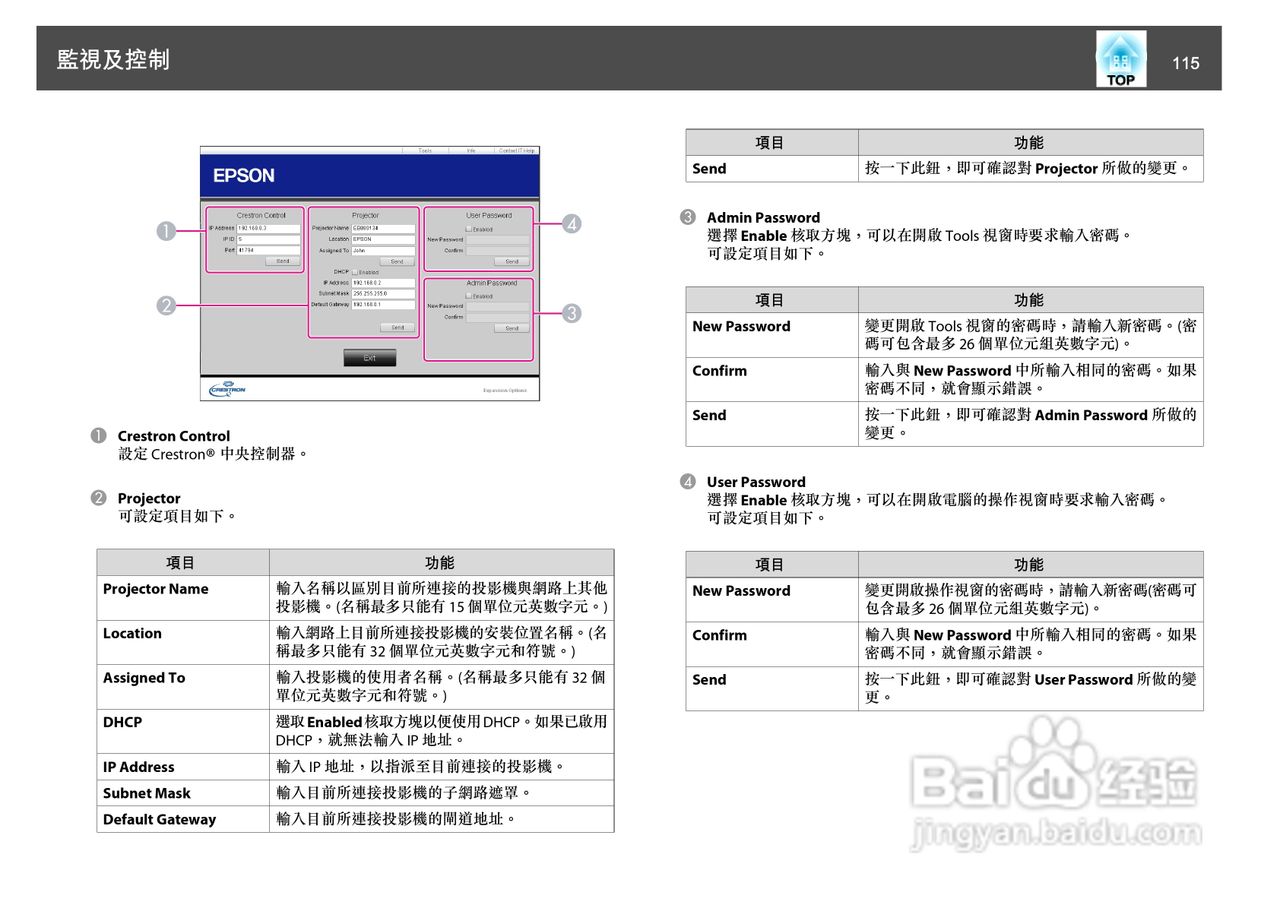Click Send in the Crestron Control box
Image resolution: width=1280 pixels, height=905 pixels.
coord(283,261)
